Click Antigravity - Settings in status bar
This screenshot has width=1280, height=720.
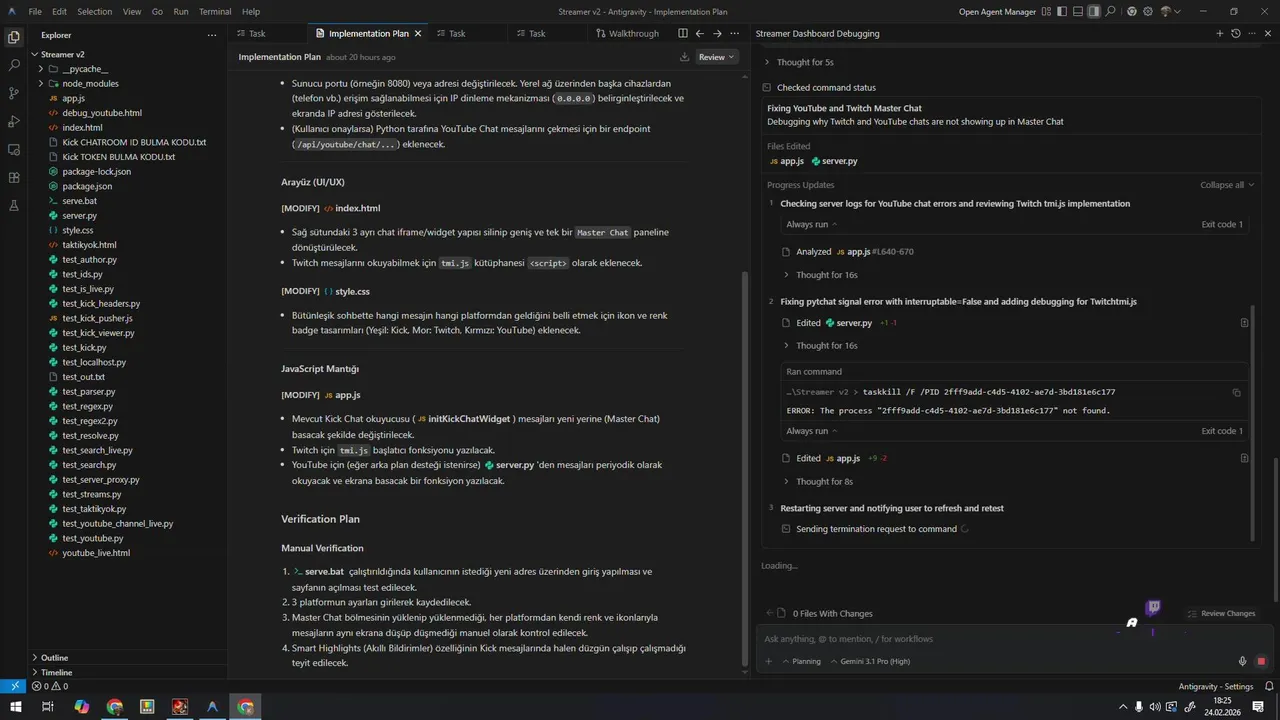coord(1215,687)
